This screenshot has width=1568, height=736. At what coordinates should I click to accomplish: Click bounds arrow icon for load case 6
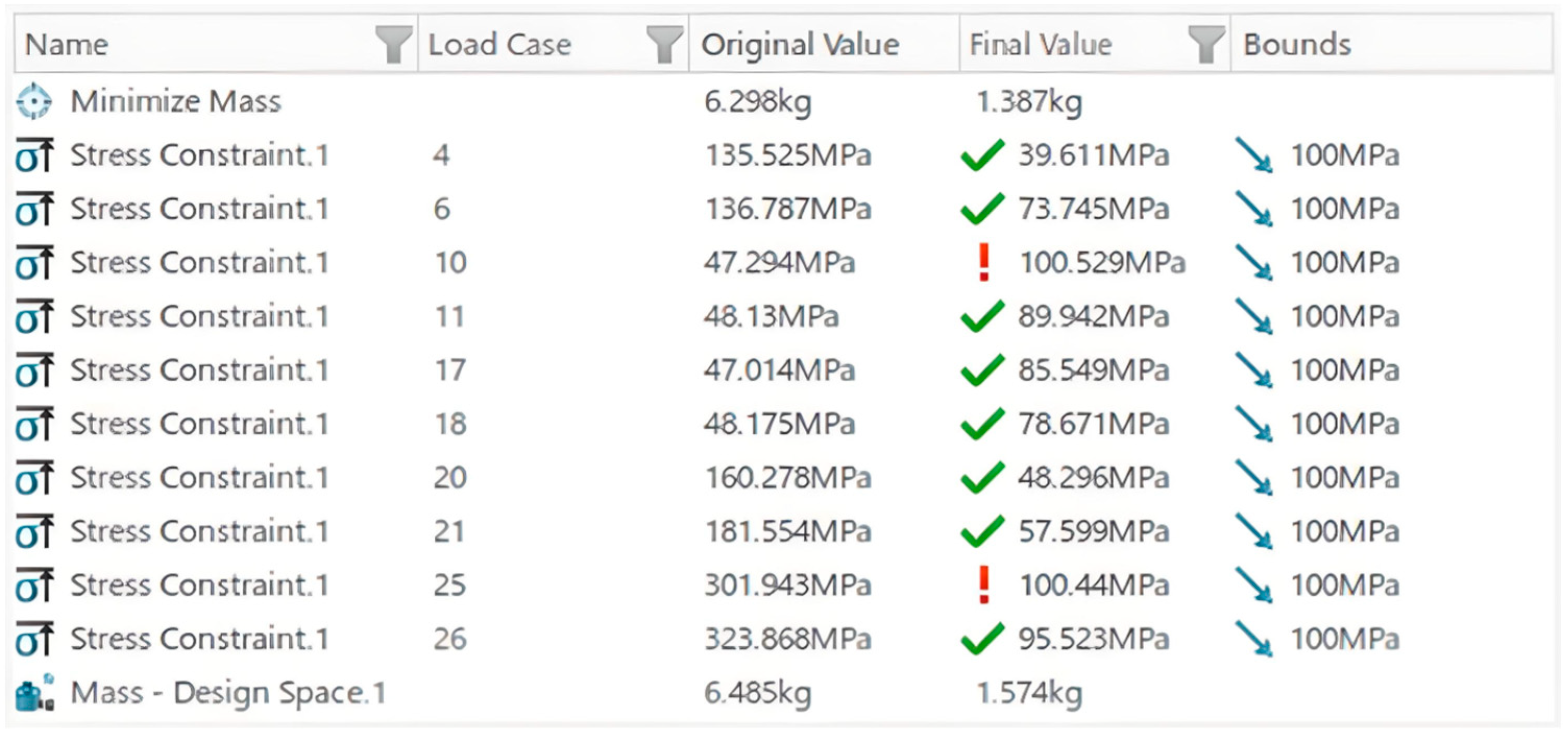click(1254, 209)
